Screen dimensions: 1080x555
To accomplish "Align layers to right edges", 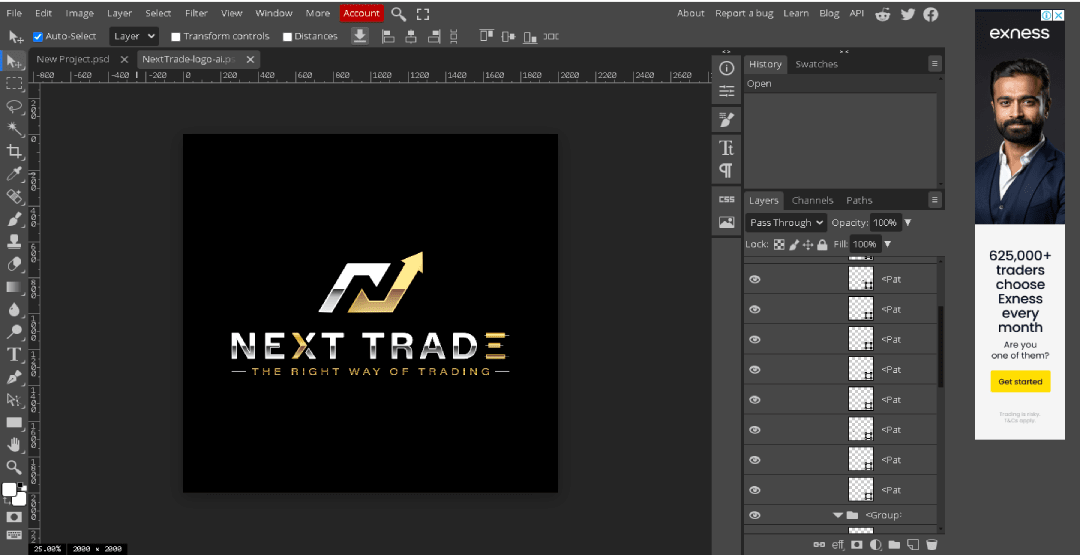I will [x=433, y=36].
